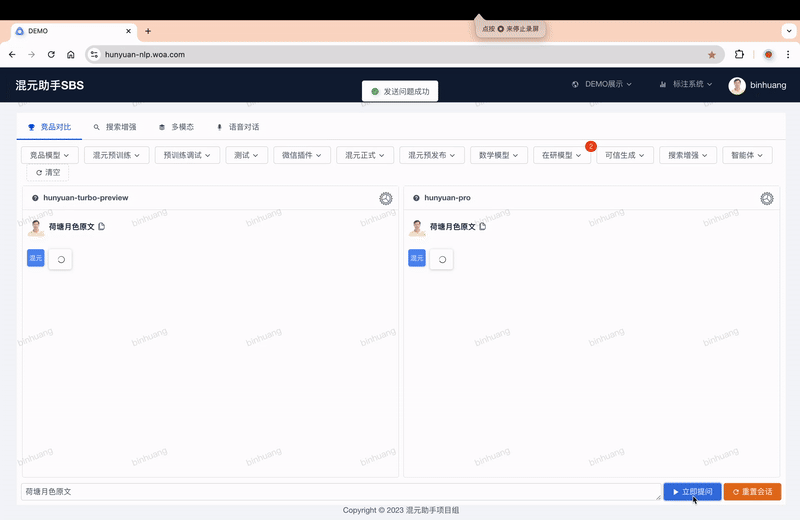Click the settings gear in hunyuan-turbo-preview panel
This screenshot has height=520, width=800.
click(386, 198)
